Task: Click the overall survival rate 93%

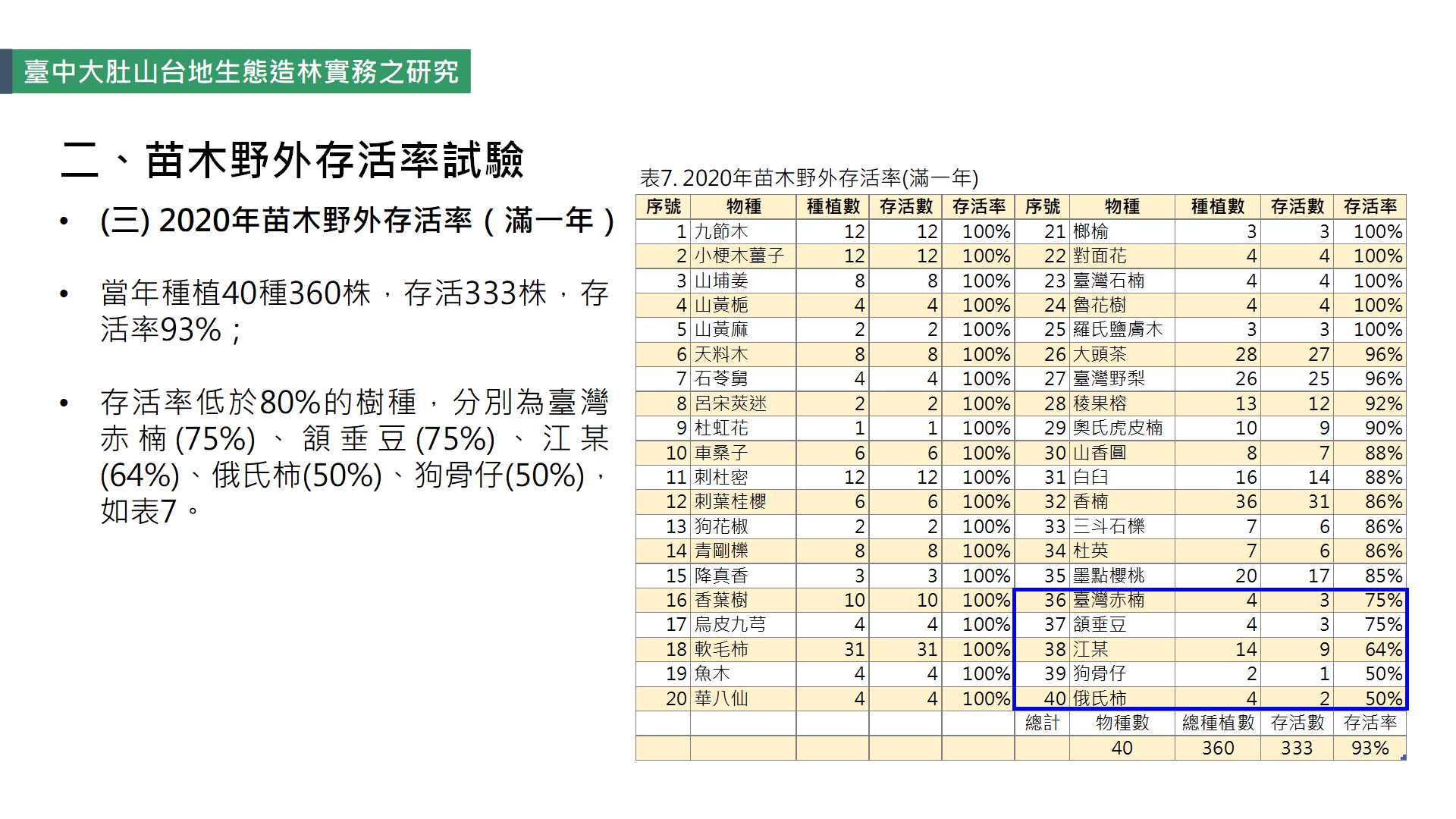Action: [x=1370, y=748]
